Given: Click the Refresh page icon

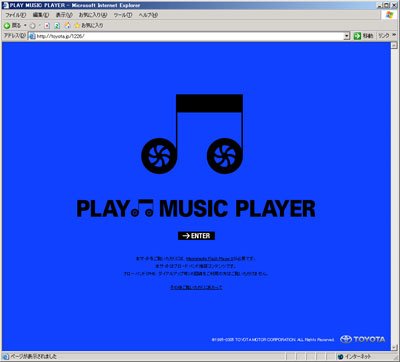Looking at the screenshot, I should pos(57,26).
